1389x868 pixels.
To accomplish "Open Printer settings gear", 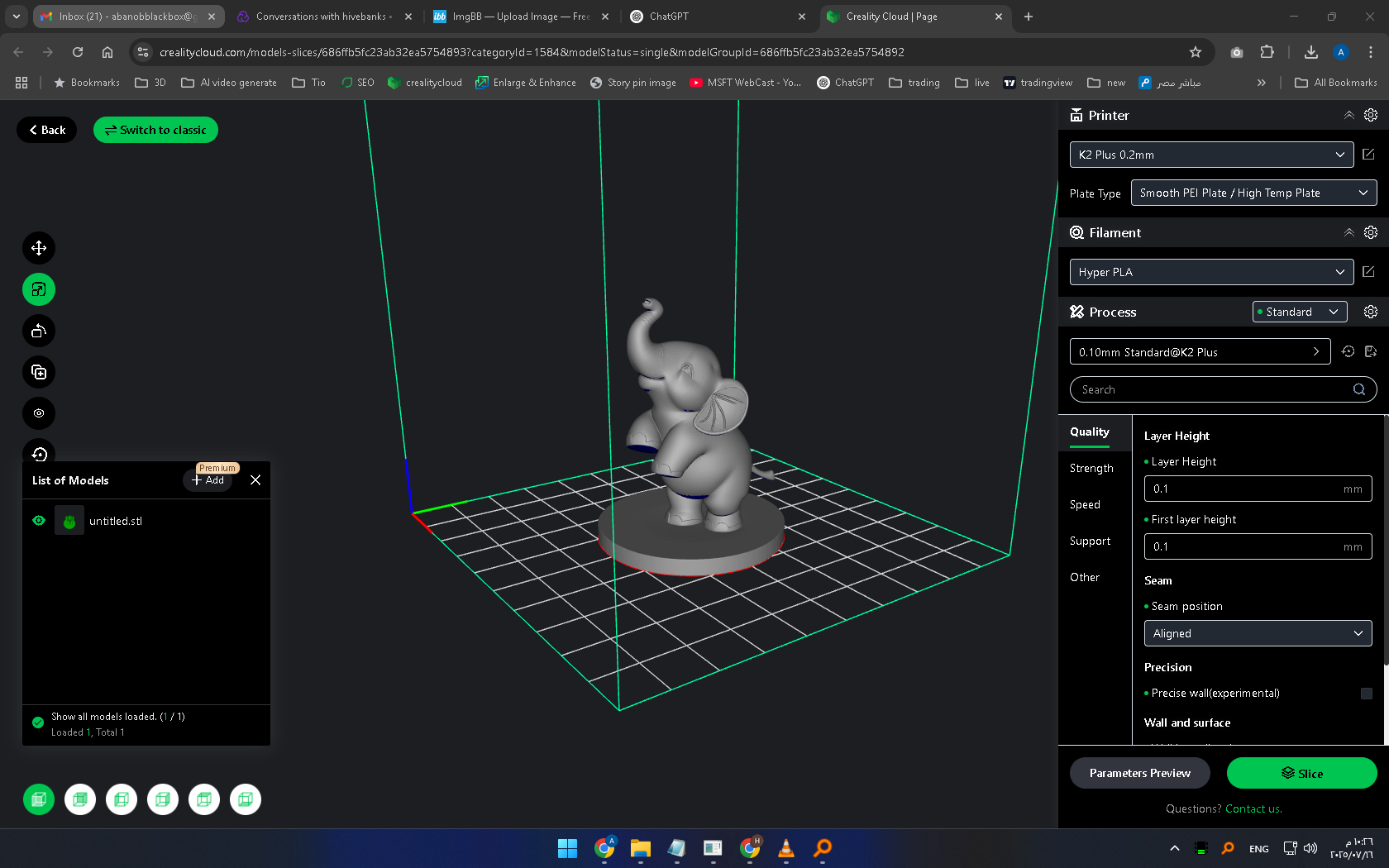I will pyautogui.click(x=1371, y=115).
